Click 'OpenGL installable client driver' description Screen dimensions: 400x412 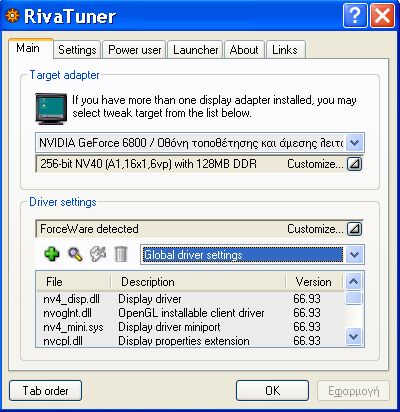[x=191, y=313]
